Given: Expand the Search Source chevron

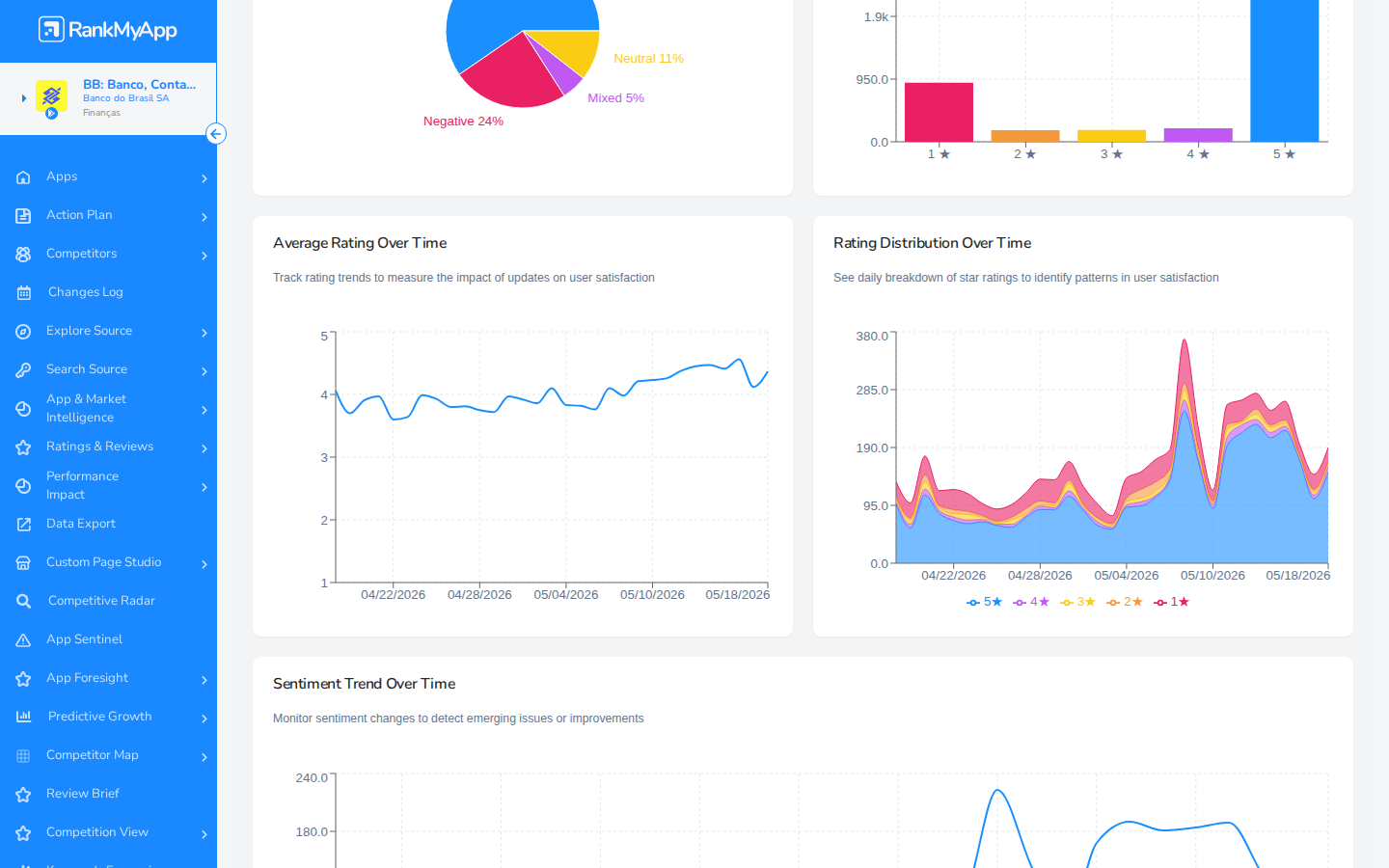Looking at the screenshot, I should click(x=204, y=371).
